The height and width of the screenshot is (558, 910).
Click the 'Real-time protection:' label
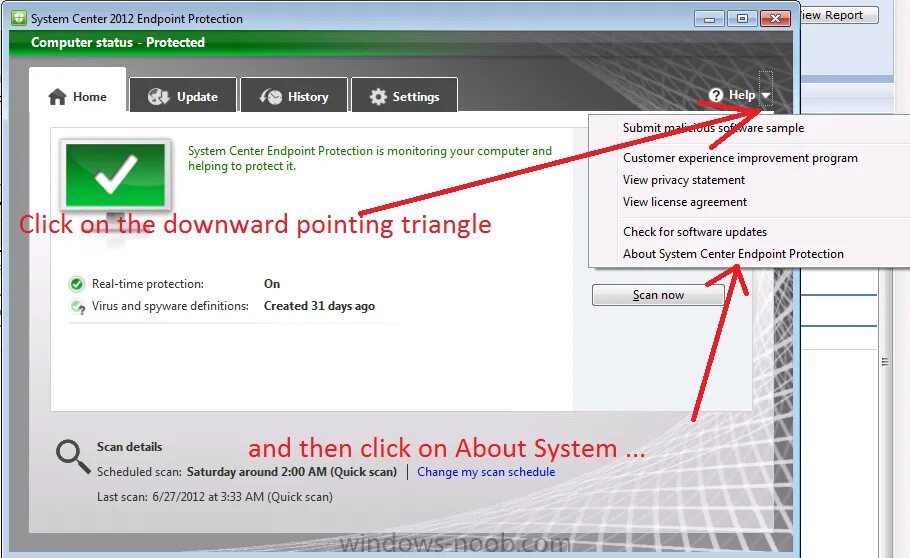[x=148, y=284]
